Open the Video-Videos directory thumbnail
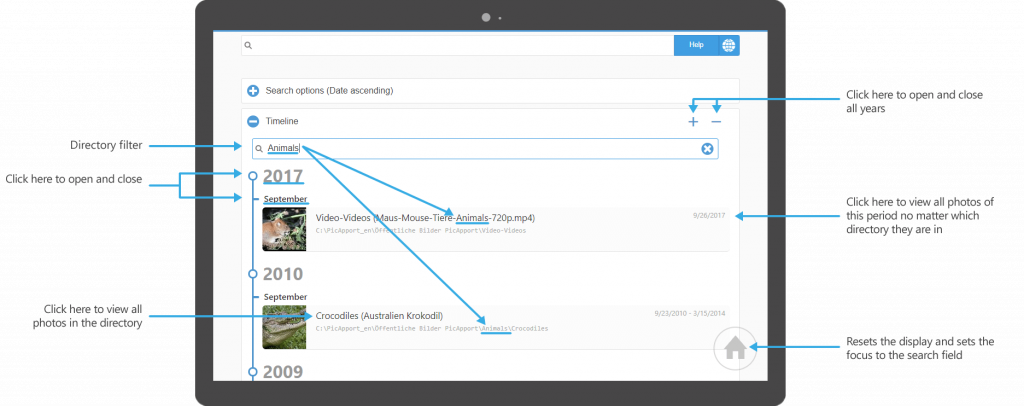The width and height of the screenshot is (1024, 406). coord(284,227)
